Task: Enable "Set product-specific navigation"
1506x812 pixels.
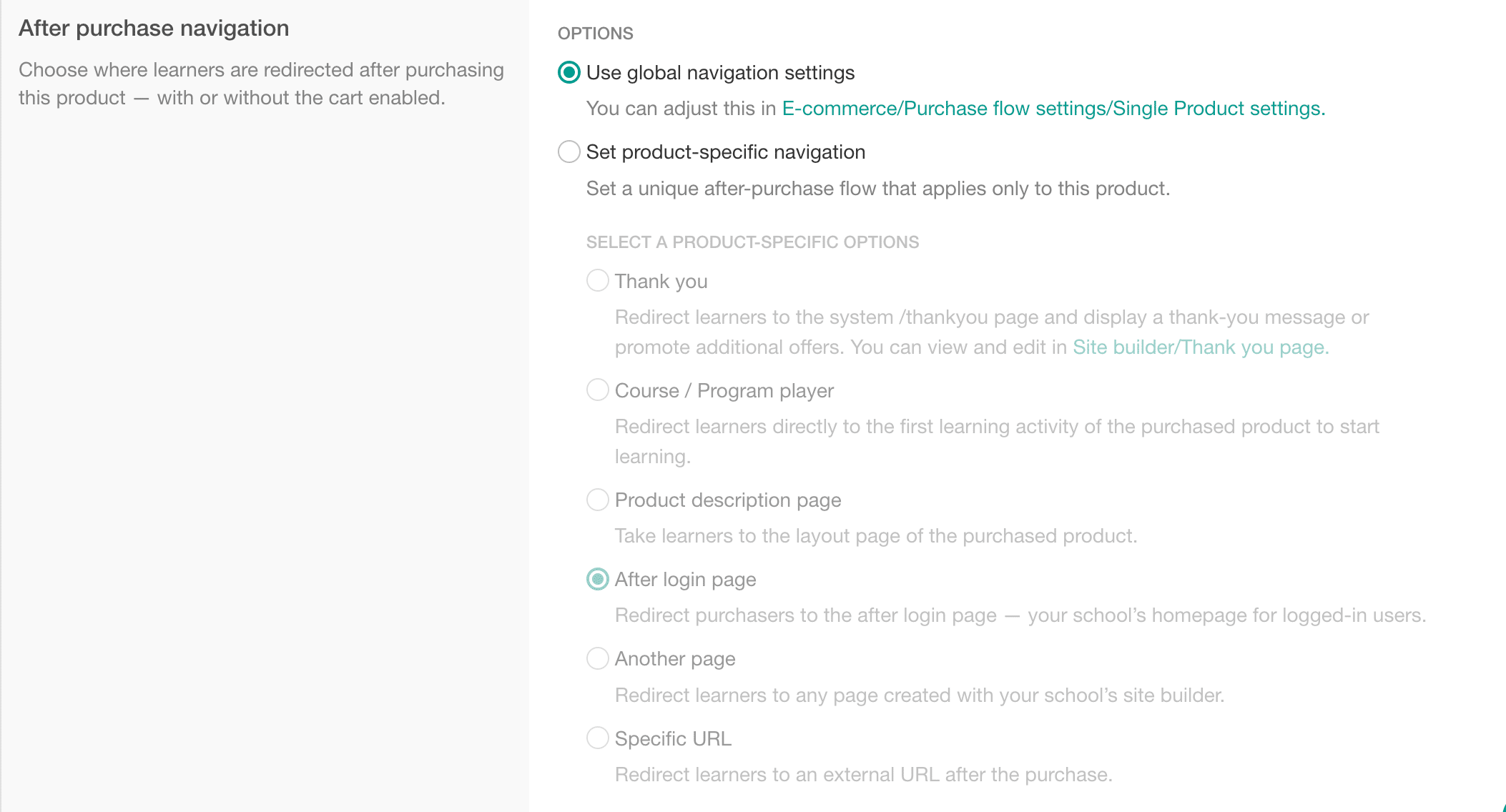Action: pos(569,152)
